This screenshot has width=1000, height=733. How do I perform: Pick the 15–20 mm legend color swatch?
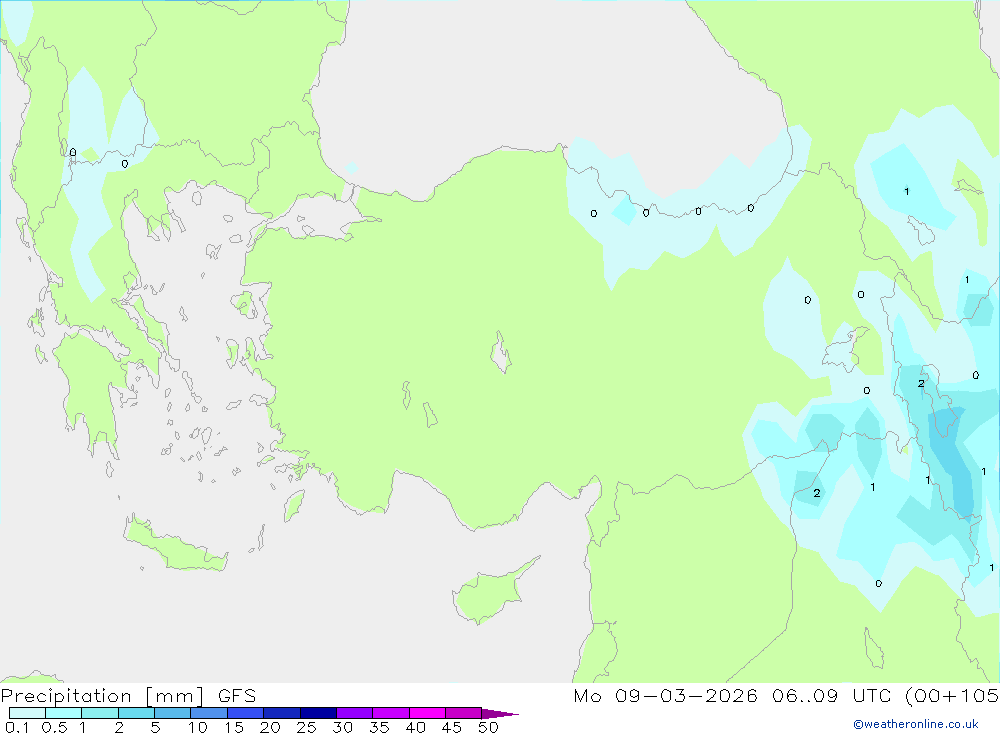(245, 713)
